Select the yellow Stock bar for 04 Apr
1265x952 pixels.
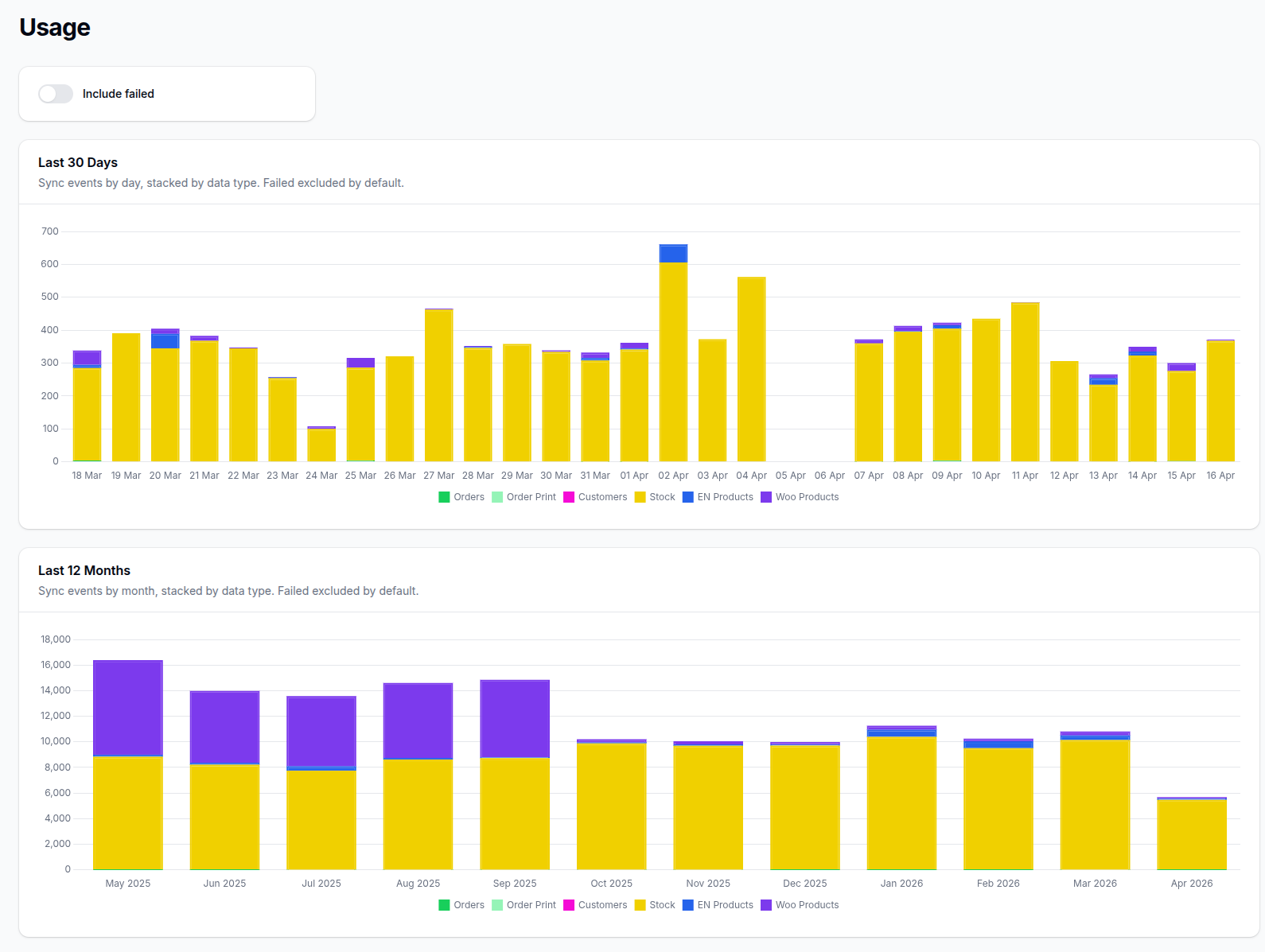coord(751,370)
